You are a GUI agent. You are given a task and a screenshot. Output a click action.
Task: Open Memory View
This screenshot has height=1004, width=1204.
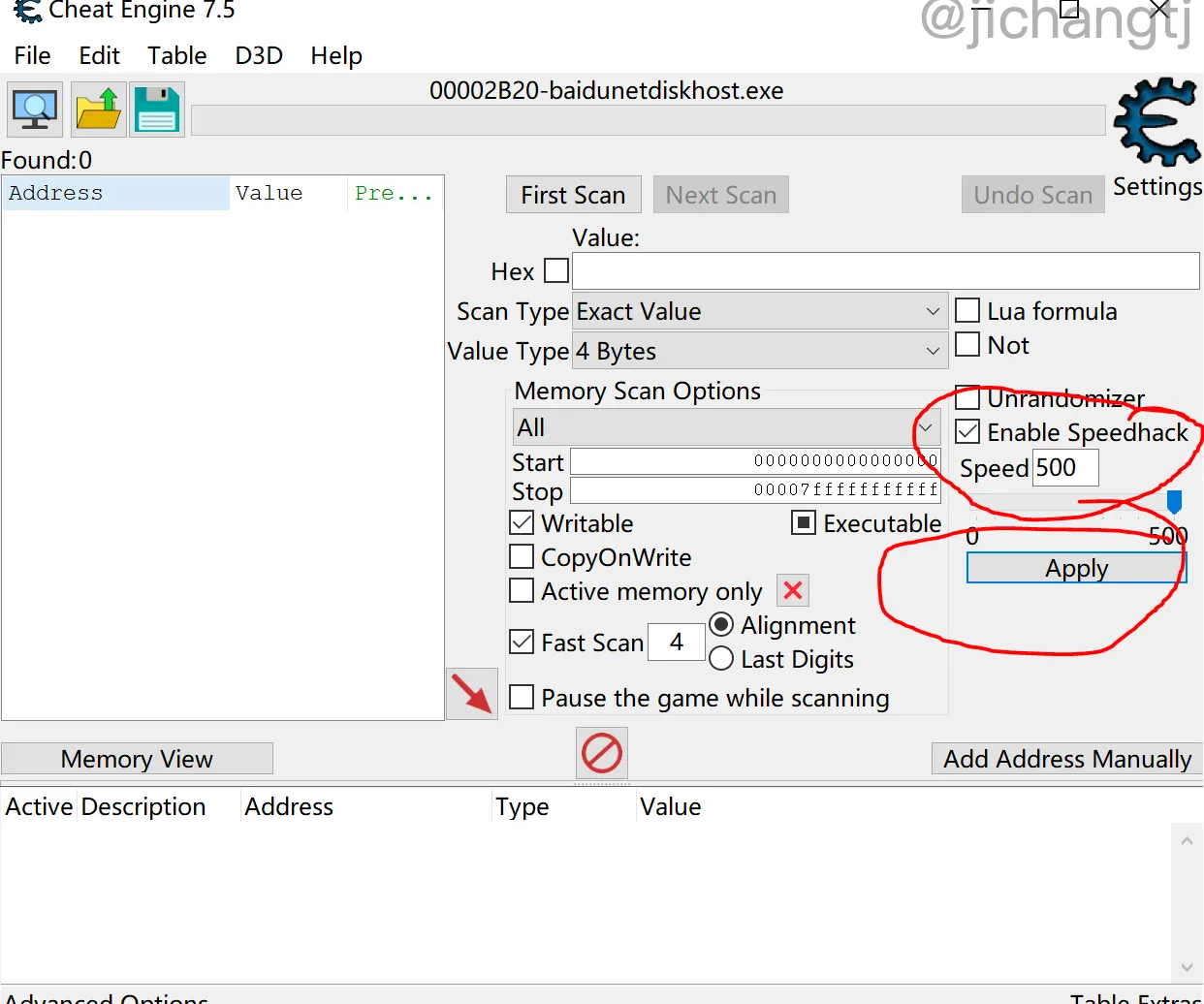click(x=137, y=759)
